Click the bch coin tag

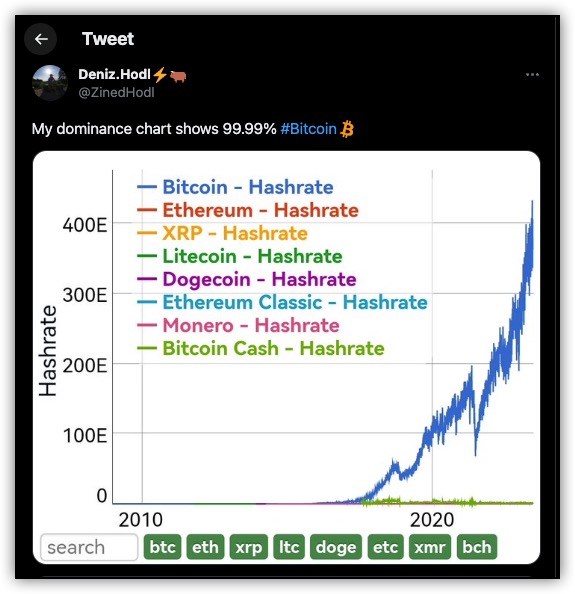[477, 547]
